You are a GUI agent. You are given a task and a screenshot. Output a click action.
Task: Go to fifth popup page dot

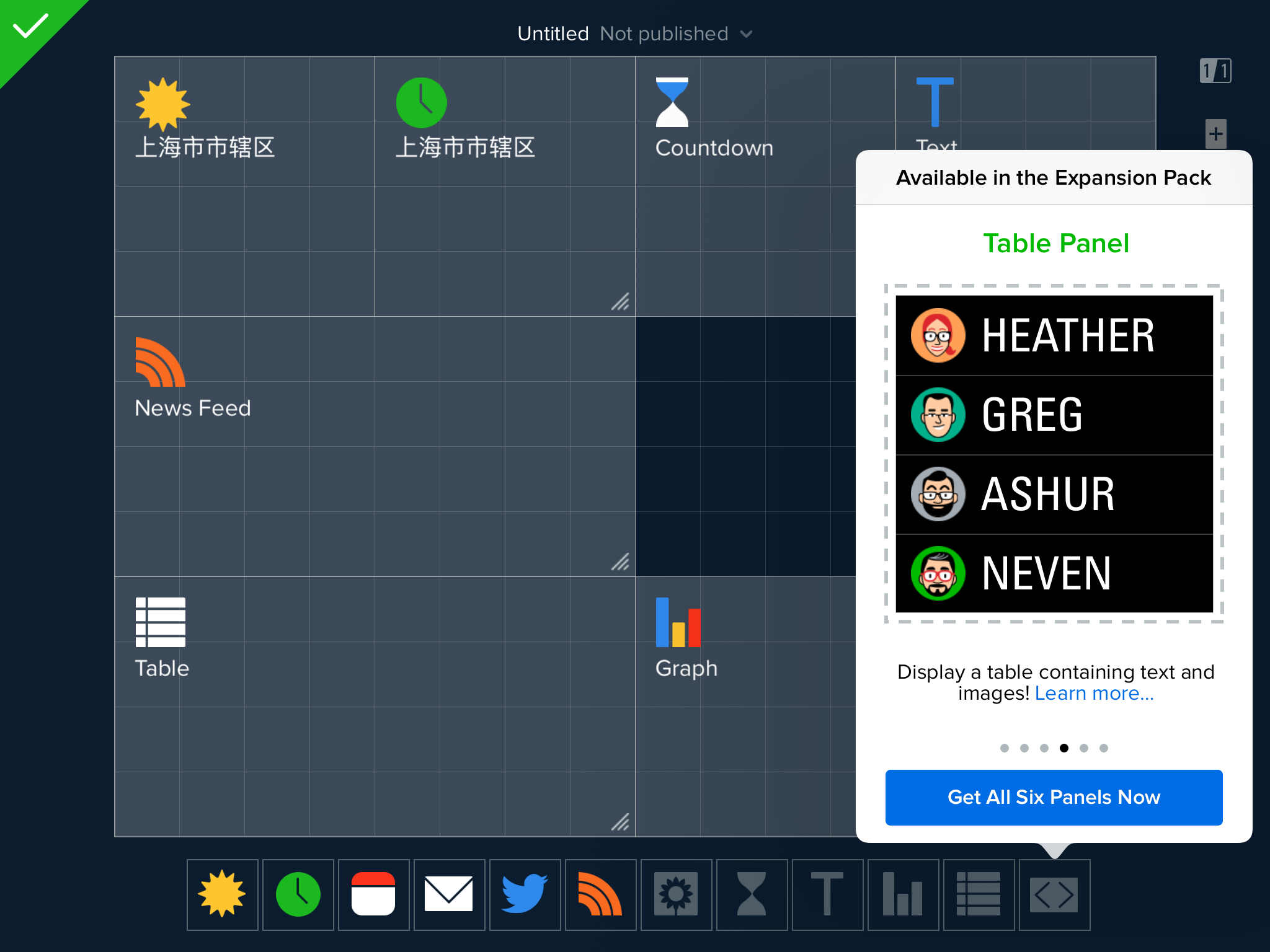point(1084,748)
